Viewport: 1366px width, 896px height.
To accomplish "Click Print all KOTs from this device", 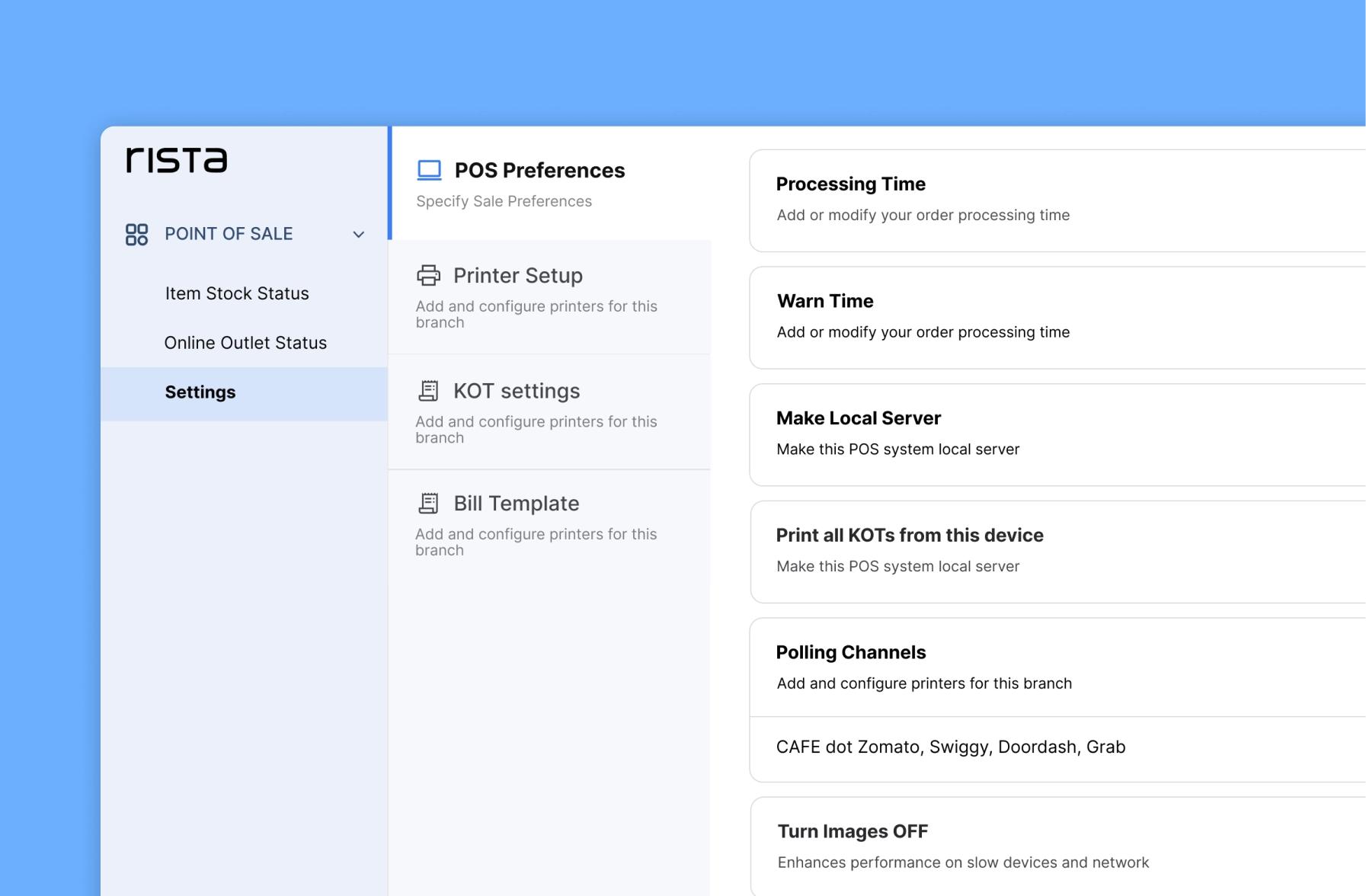I will 1057,552.
